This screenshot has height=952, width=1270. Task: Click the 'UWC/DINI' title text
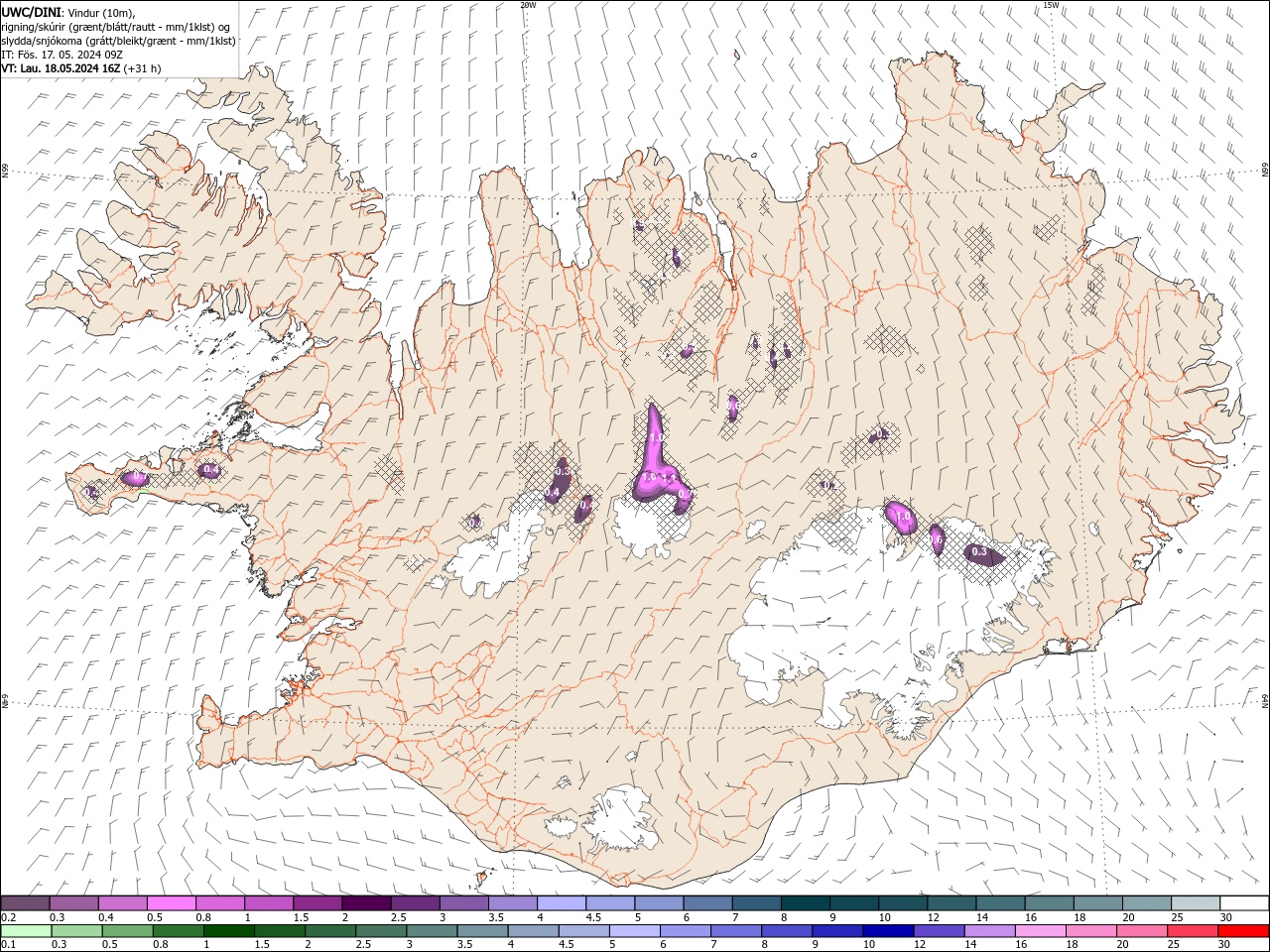[x=31, y=11]
